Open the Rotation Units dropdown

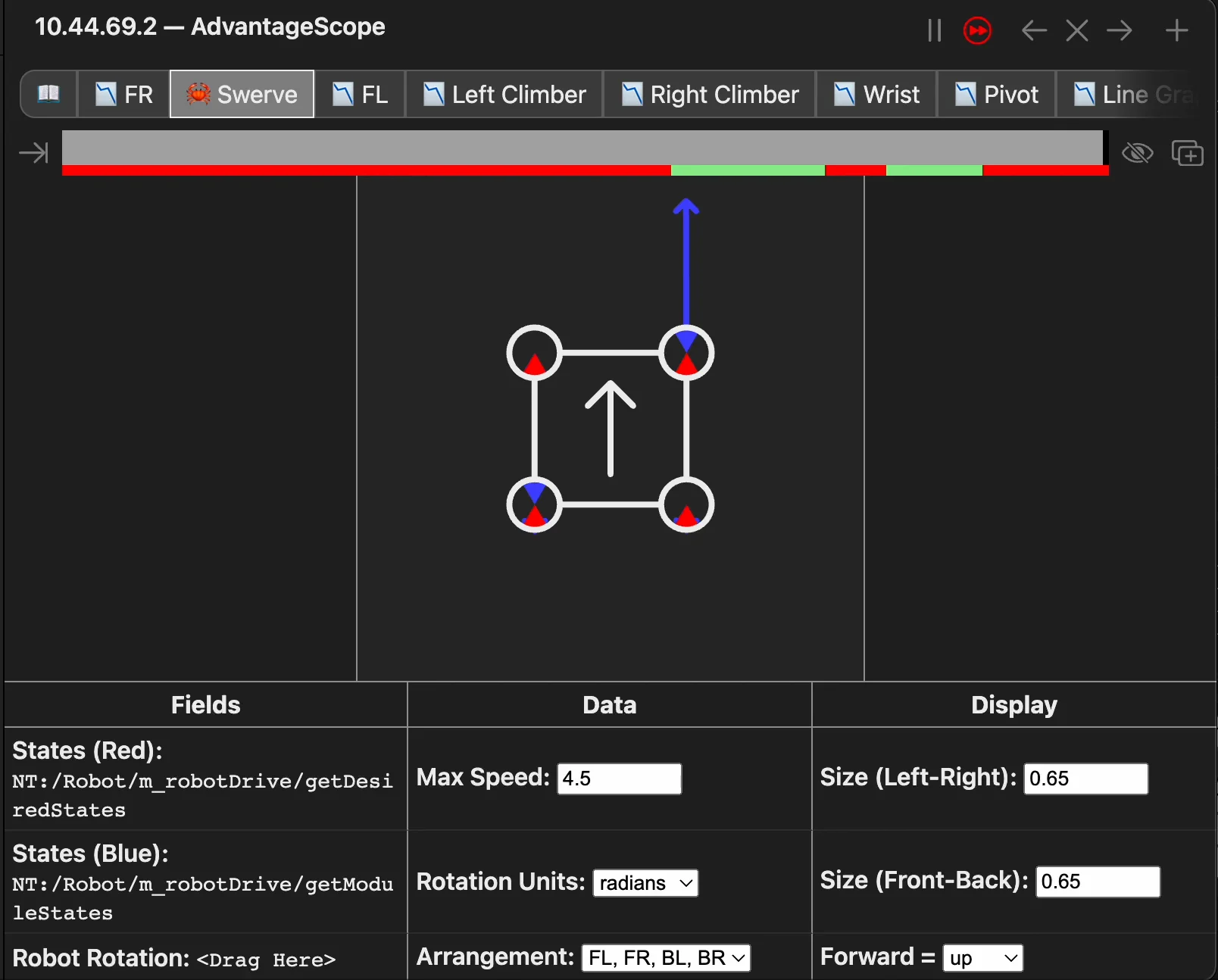click(645, 882)
